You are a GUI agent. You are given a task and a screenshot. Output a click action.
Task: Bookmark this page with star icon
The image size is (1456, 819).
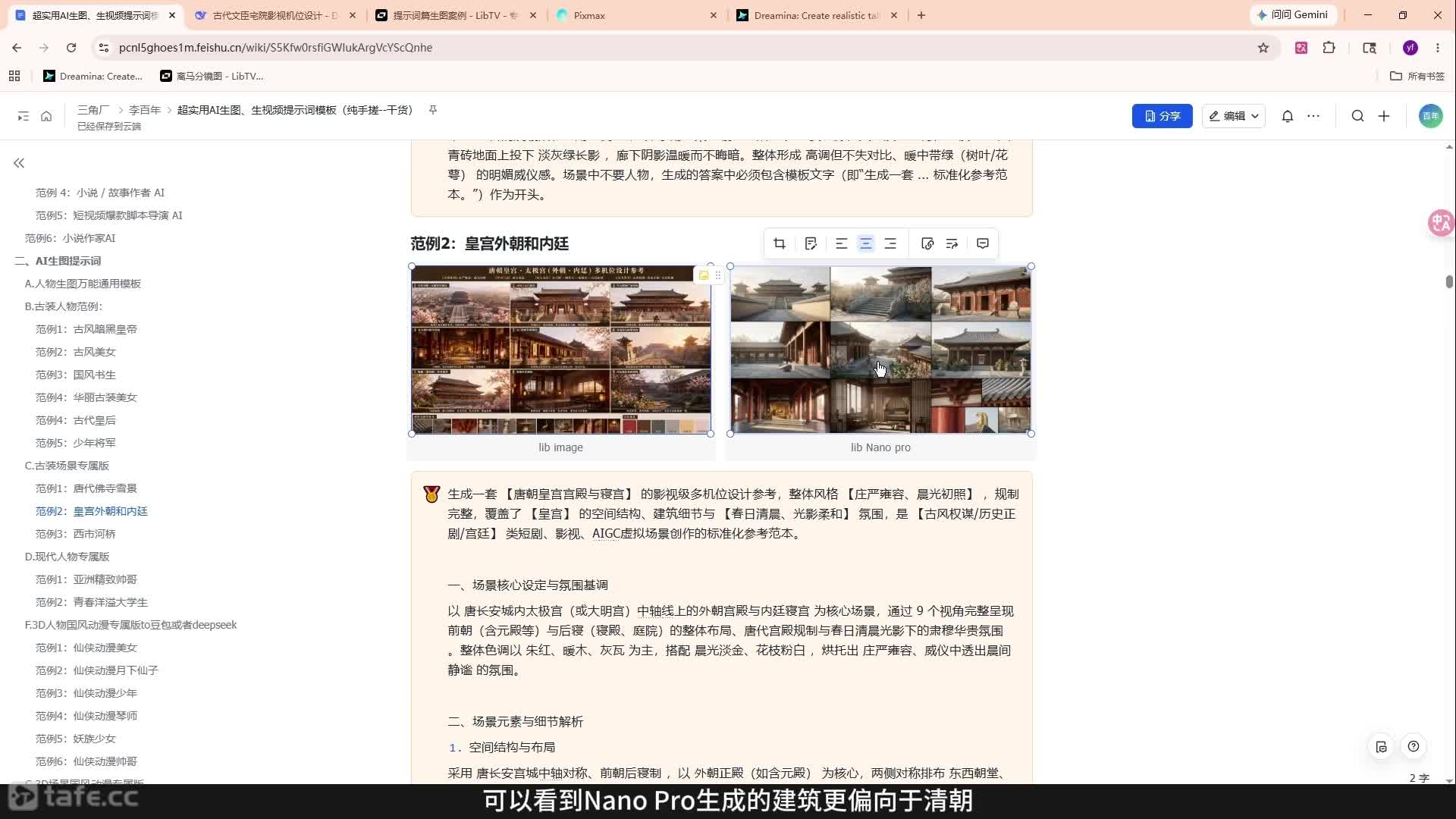[x=1263, y=48]
